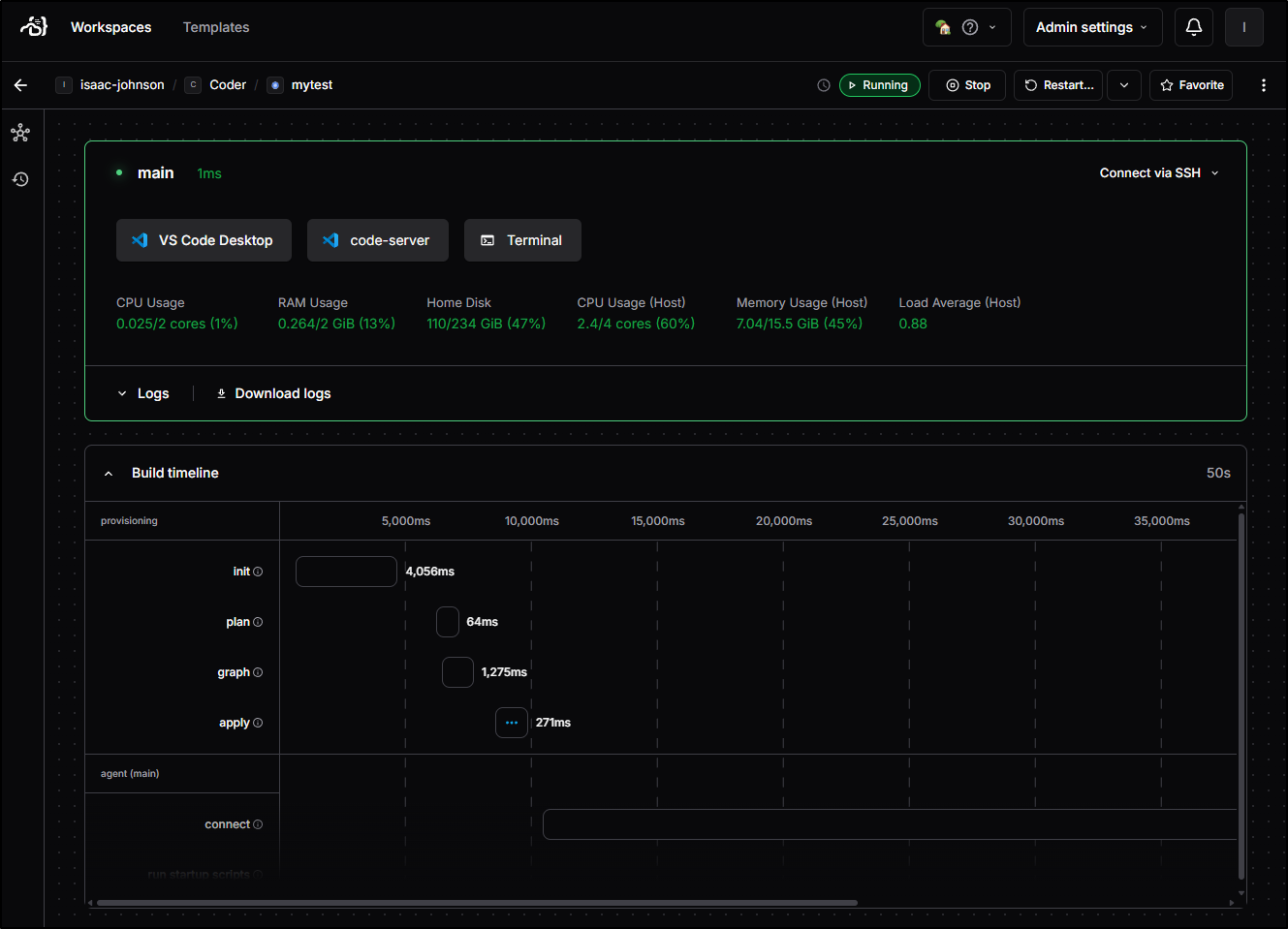Collapse the Build timeline panel
Screen dimensions: 1288x929
(109, 474)
